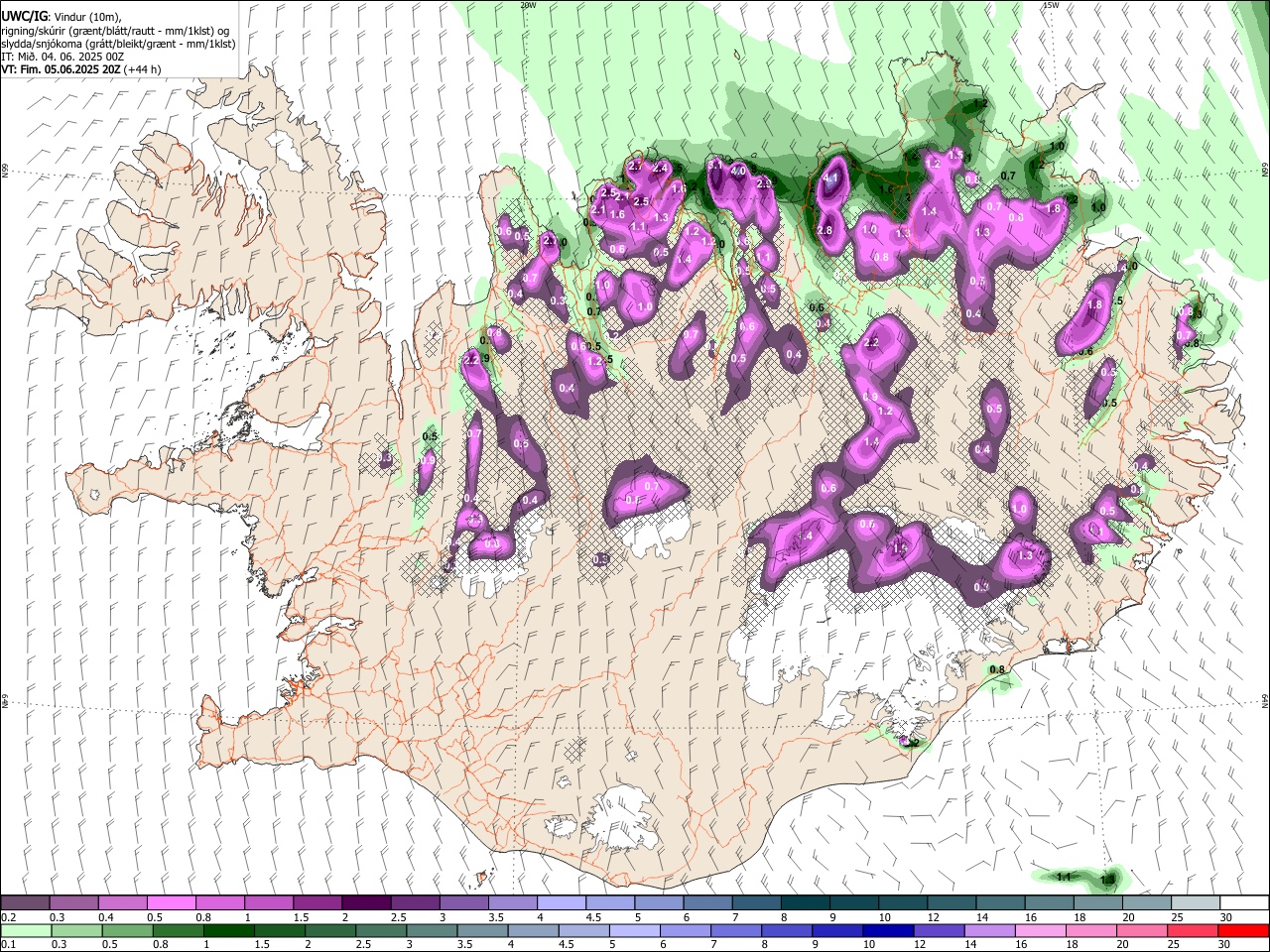The image size is (1270, 952).
Task: Select the '30' label ending the snow scale
Action: [x=1226, y=917]
